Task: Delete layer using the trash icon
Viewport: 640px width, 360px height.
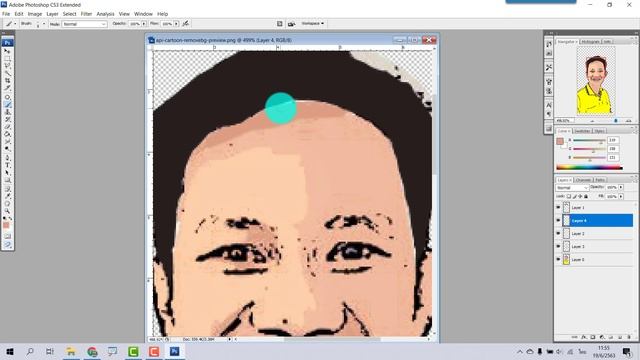Action: pos(629,337)
